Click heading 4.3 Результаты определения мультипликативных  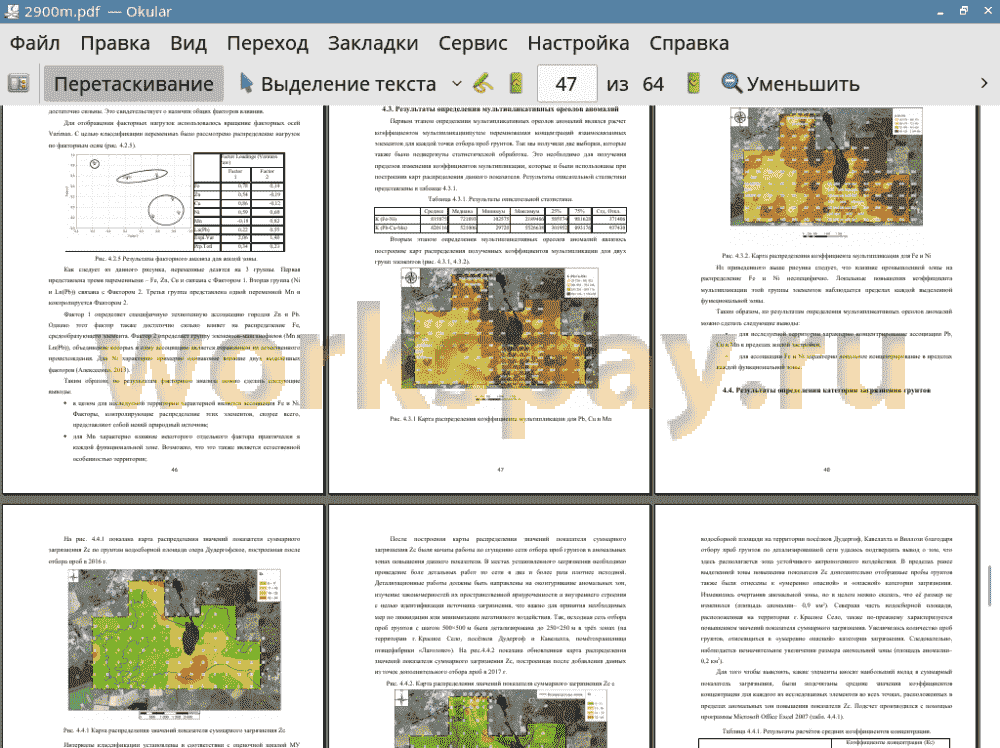(501, 110)
